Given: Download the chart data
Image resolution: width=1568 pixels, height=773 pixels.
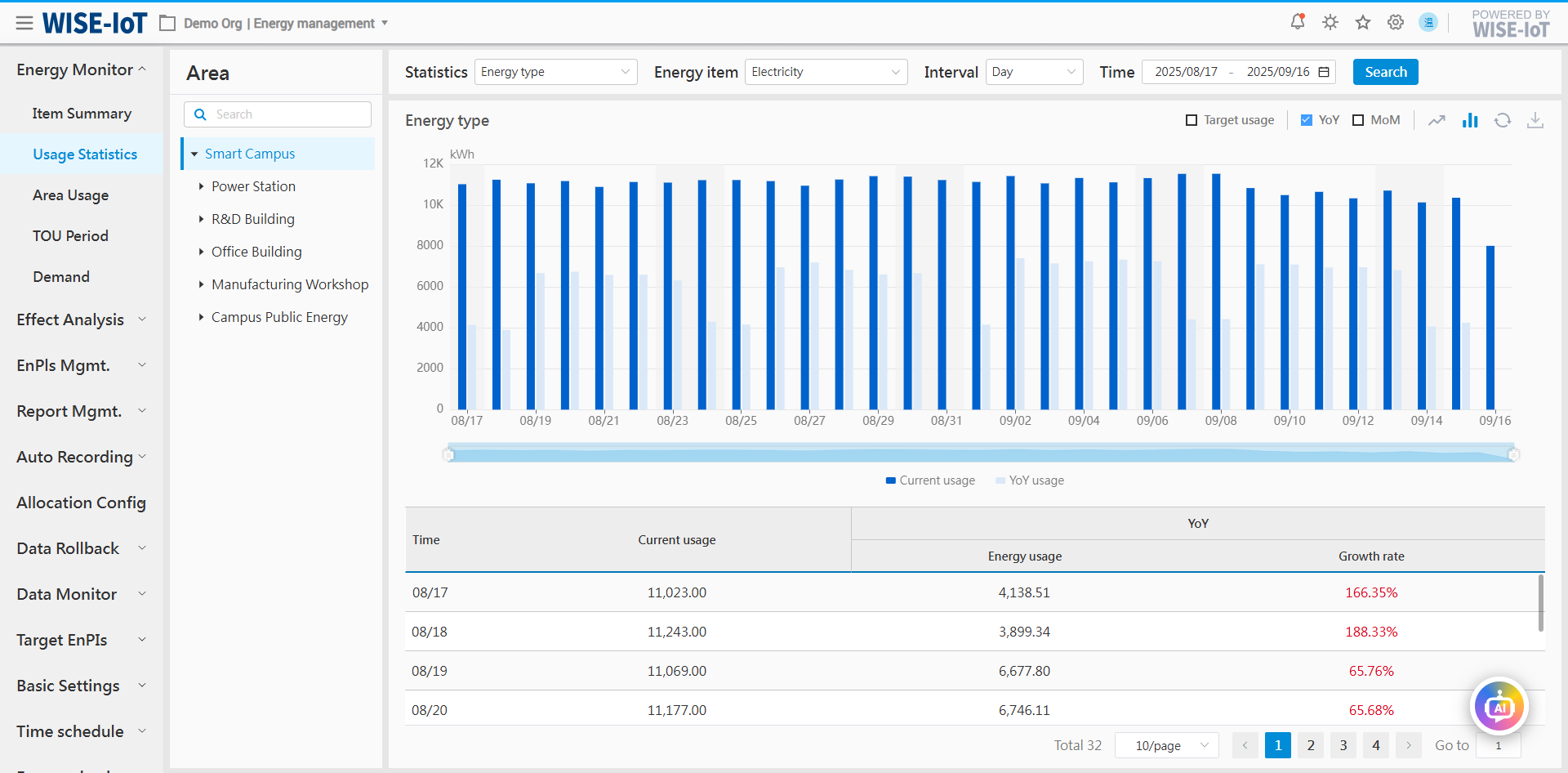Looking at the screenshot, I should click(1535, 120).
